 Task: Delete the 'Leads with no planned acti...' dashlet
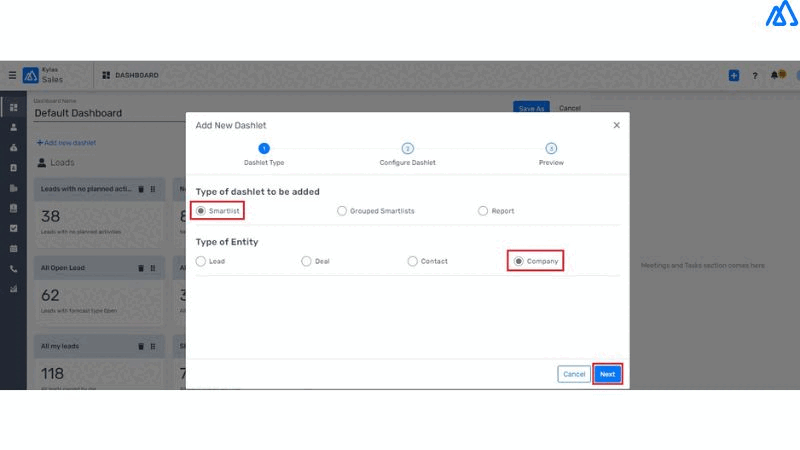coord(141,189)
